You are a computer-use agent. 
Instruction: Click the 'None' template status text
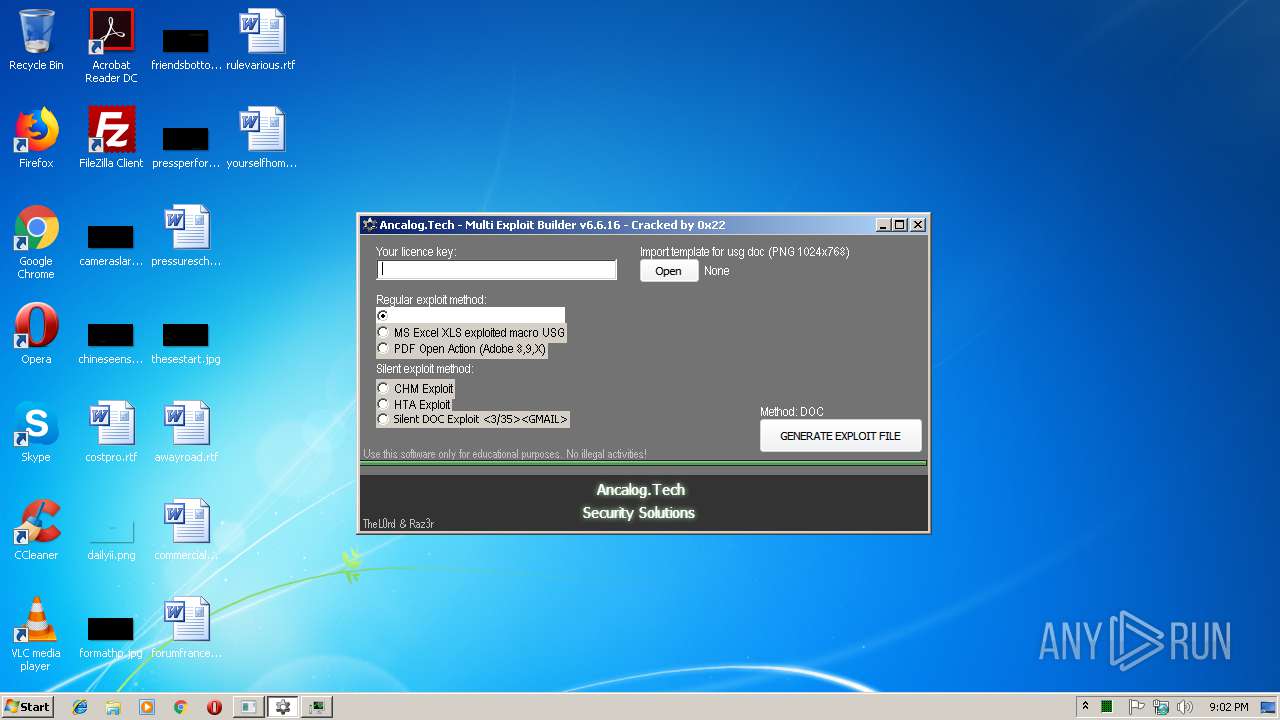click(x=717, y=271)
